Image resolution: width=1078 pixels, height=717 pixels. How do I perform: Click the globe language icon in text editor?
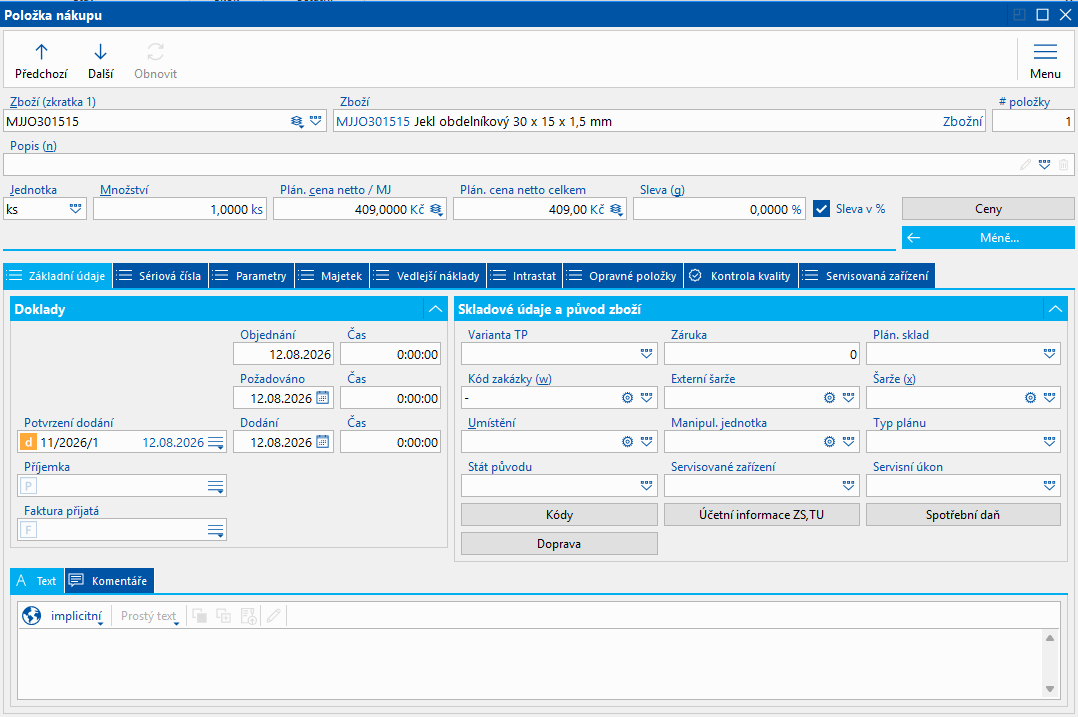click(x=32, y=615)
